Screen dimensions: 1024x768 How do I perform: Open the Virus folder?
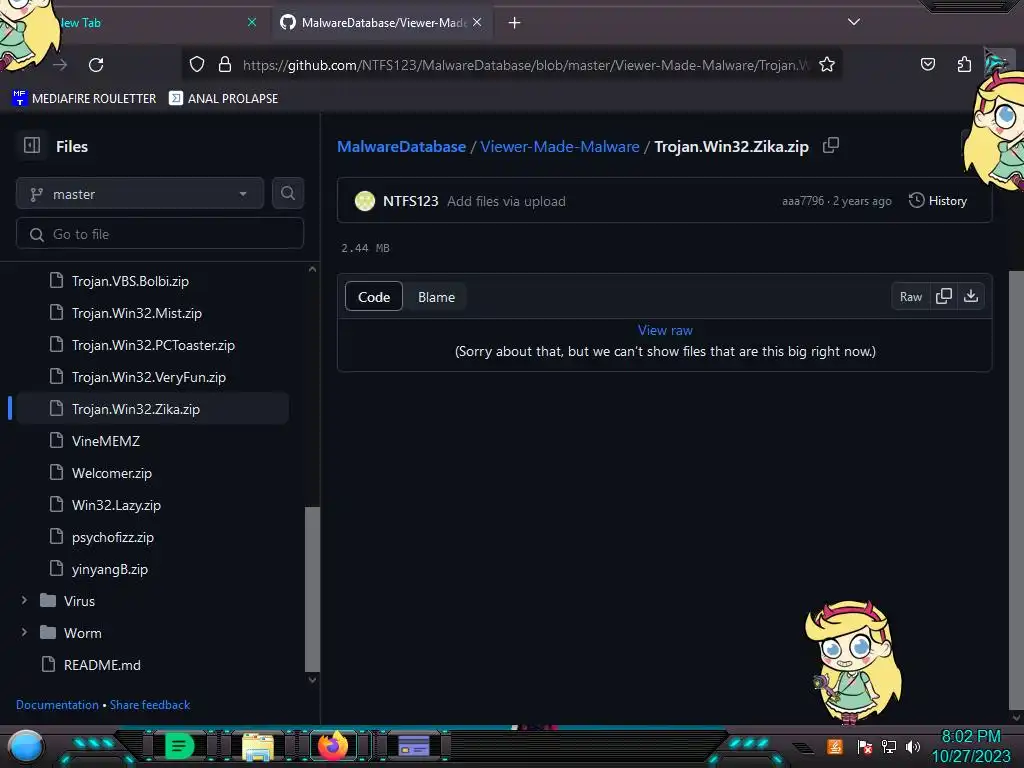[79, 601]
